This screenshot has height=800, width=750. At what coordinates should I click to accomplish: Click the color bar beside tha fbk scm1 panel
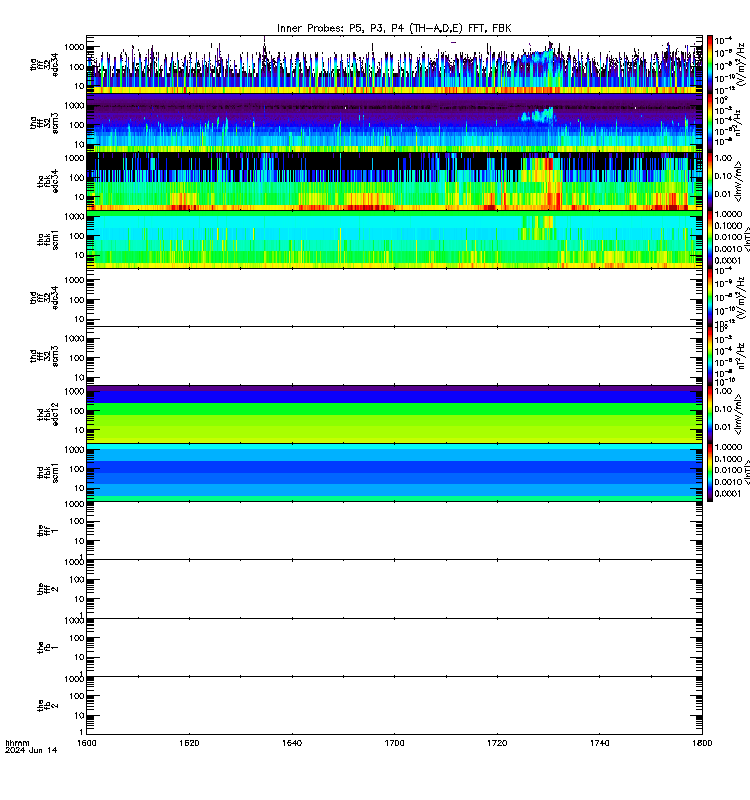710,239
